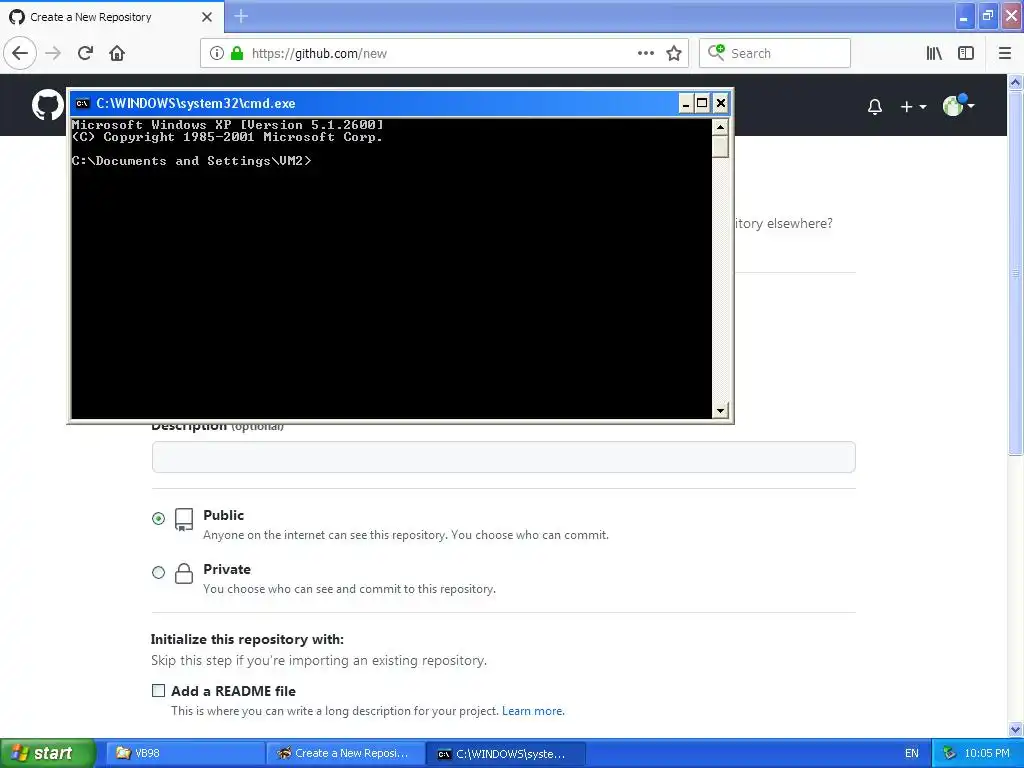Open the page actions three-dot menu

click(x=645, y=53)
